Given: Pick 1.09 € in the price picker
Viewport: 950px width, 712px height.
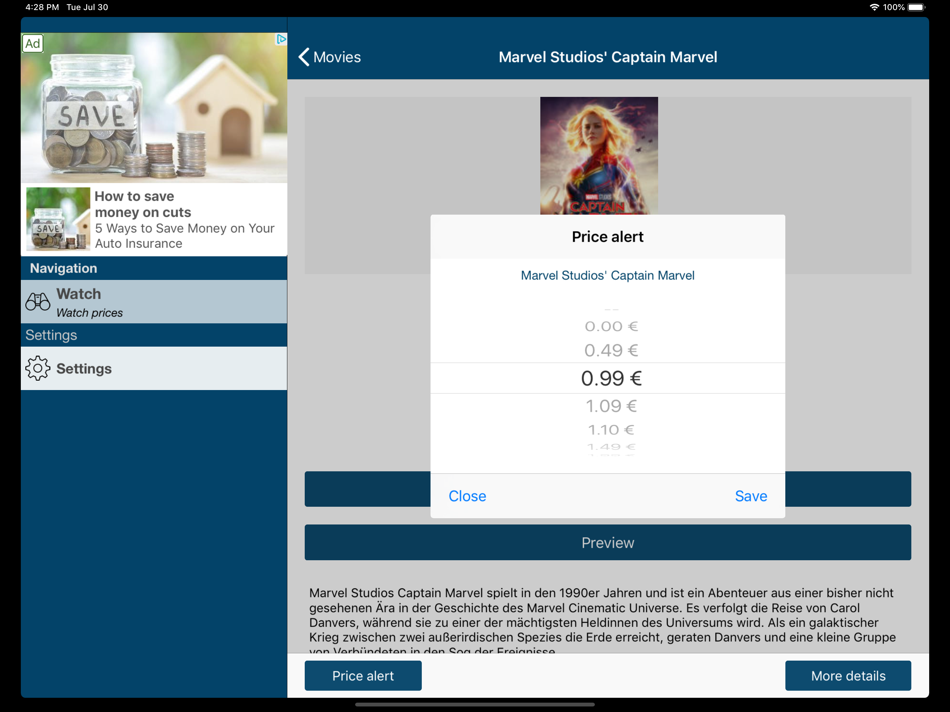Looking at the screenshot, I should [x=611, y=405].
